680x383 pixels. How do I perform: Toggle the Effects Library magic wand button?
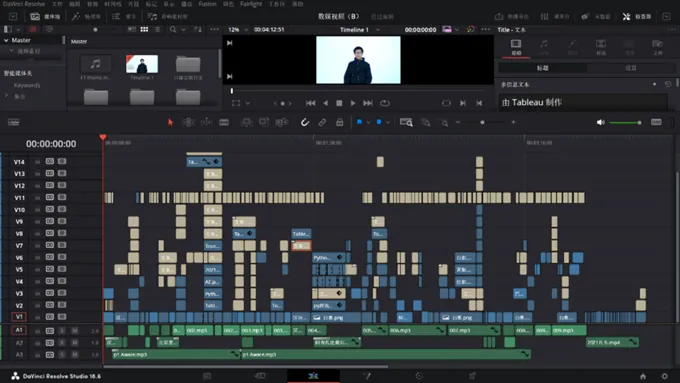pyautogui.click(x=86, y=16)
